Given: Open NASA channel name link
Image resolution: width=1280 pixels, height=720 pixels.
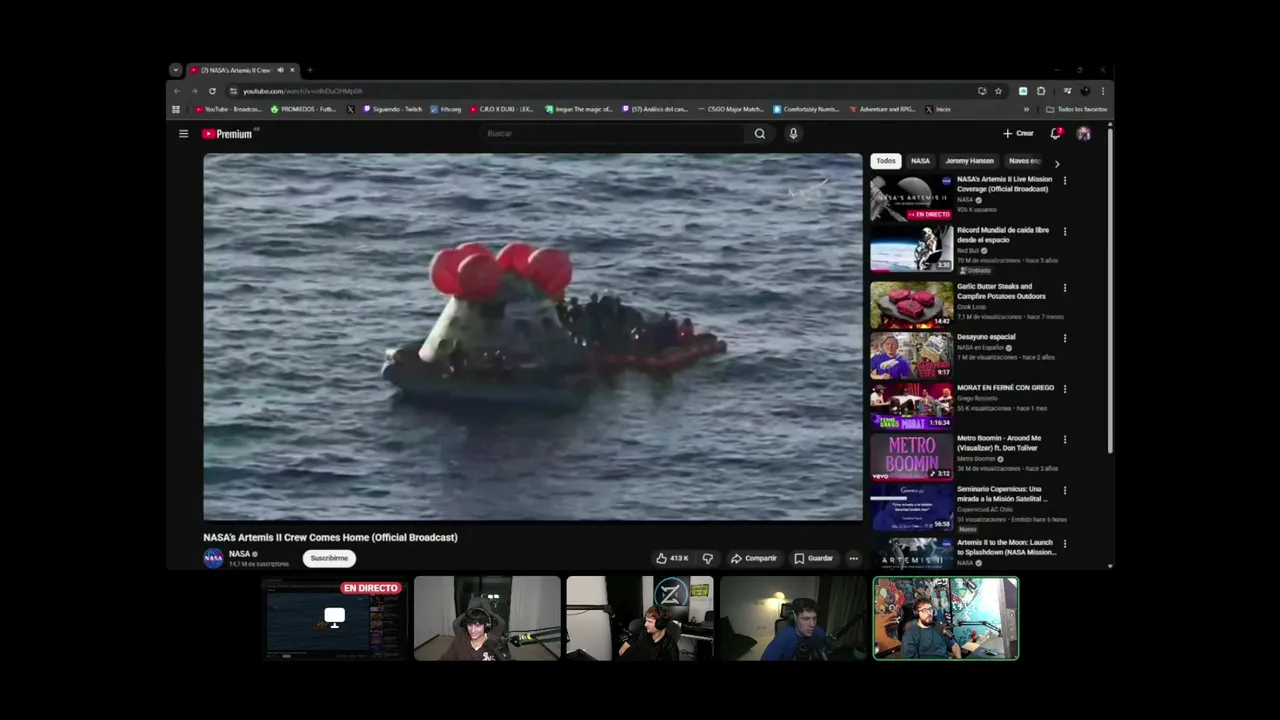Looking at the screenshot, I should (239, 554).
